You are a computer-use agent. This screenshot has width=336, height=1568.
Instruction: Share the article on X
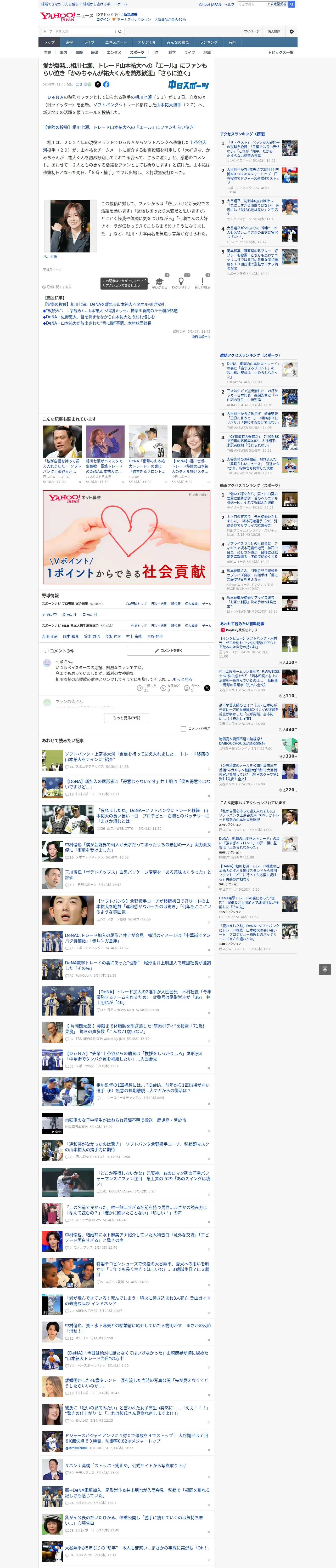point(98,85)
